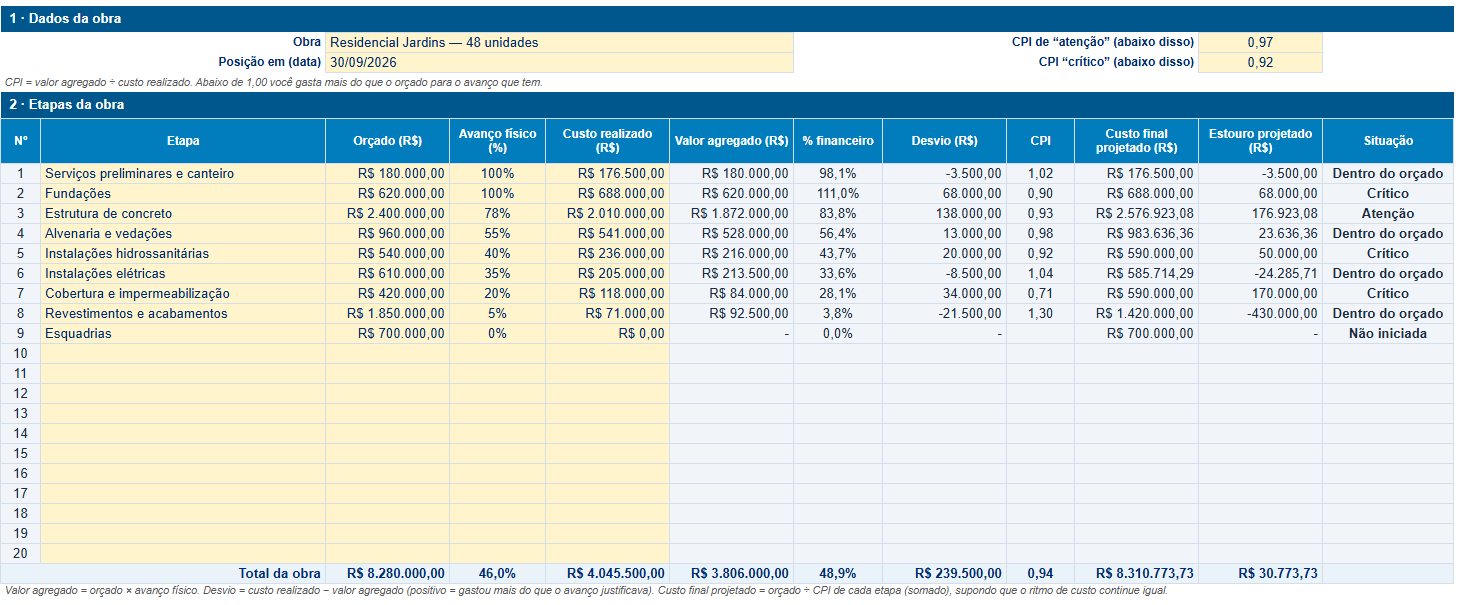Select the empty Etapa input cell in row 10
The width and height of the screenshot is (1460, 605).
(x=183, y=353)
